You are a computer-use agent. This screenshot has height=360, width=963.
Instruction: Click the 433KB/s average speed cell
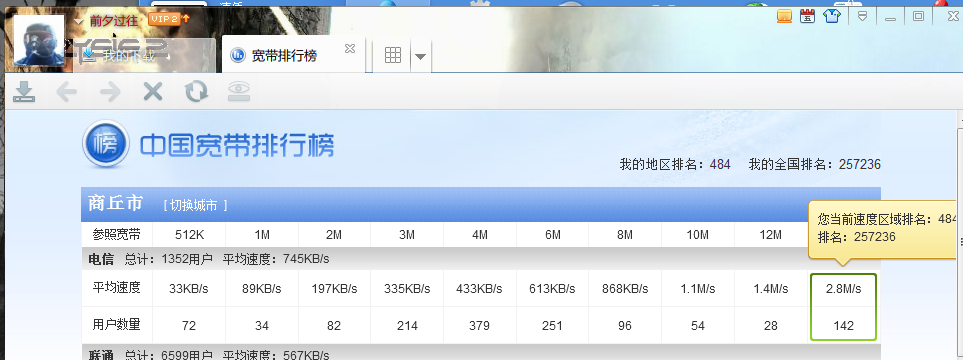[480, 289]
